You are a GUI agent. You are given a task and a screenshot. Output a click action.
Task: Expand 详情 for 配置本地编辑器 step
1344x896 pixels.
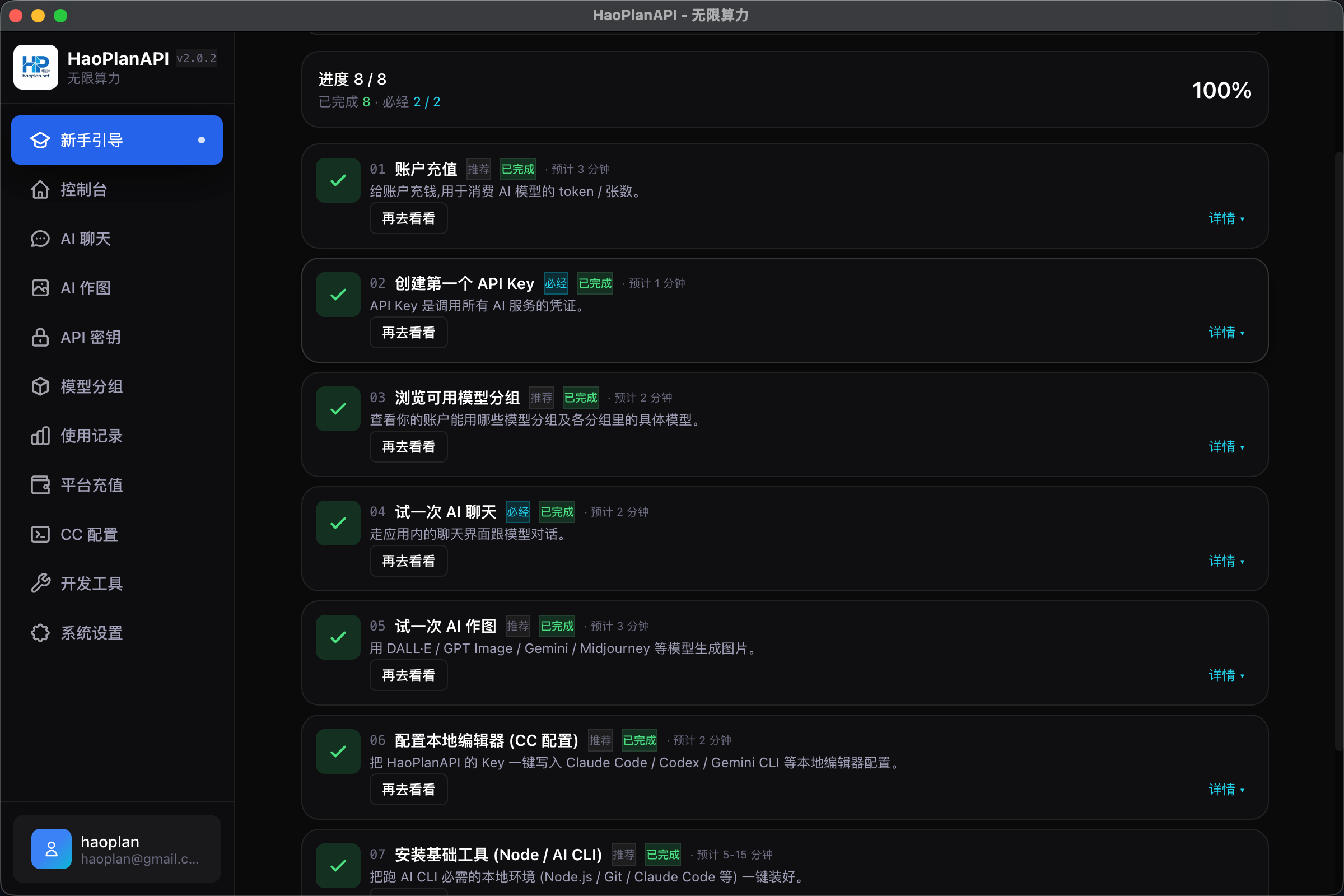1226,790
